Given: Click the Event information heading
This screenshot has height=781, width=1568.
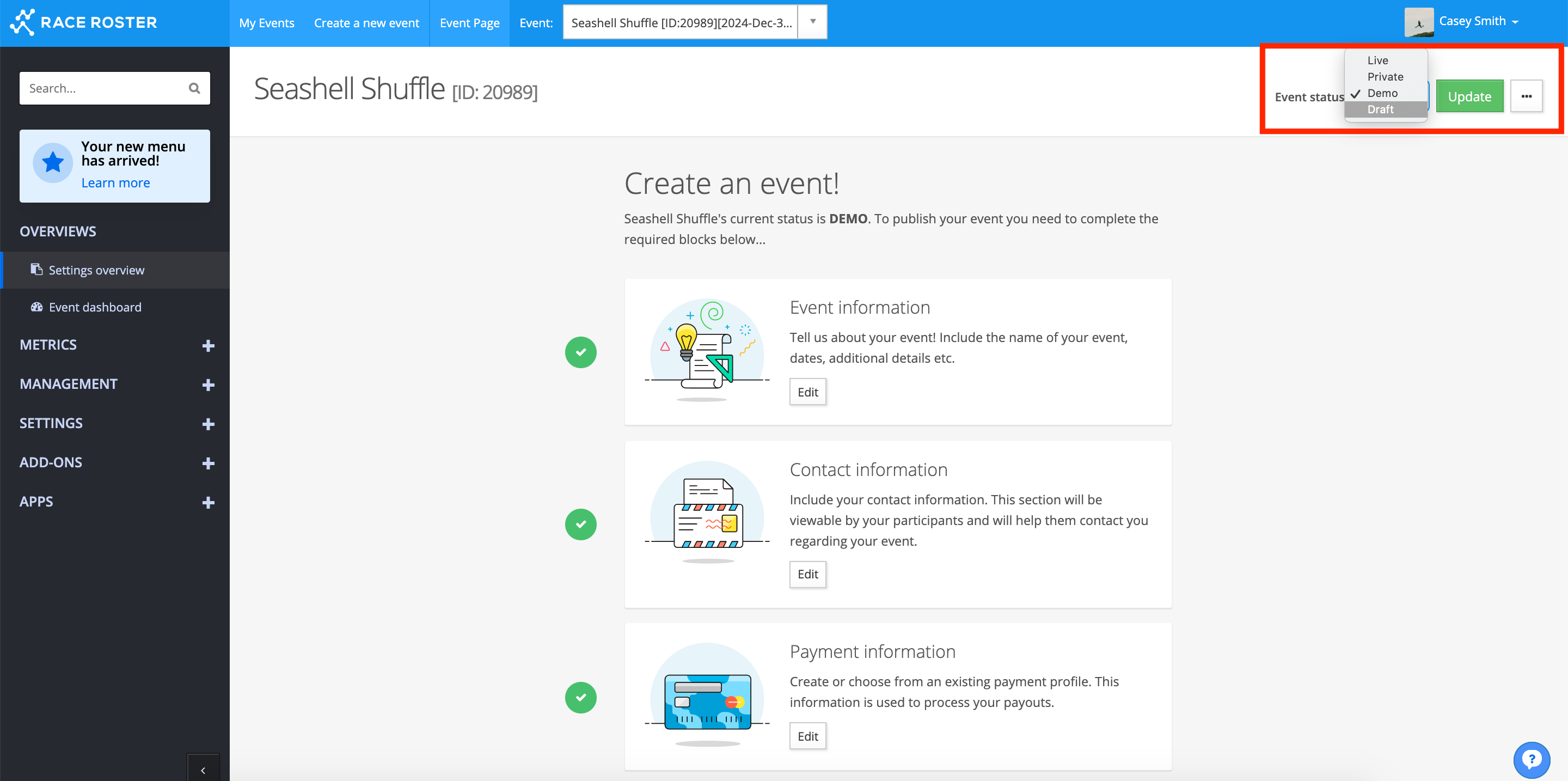Looking at the screenshot, I should [x=860, y=307].
